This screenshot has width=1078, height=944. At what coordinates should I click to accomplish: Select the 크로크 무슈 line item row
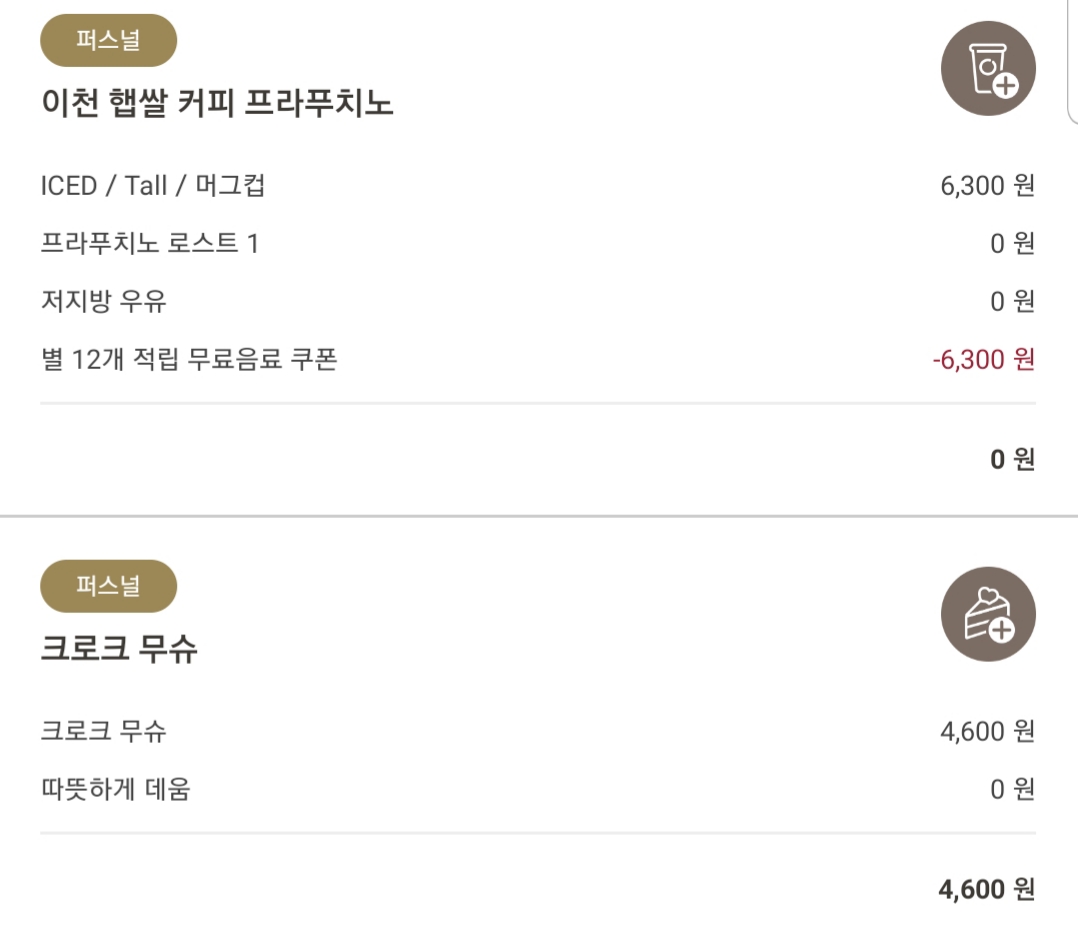538,731
